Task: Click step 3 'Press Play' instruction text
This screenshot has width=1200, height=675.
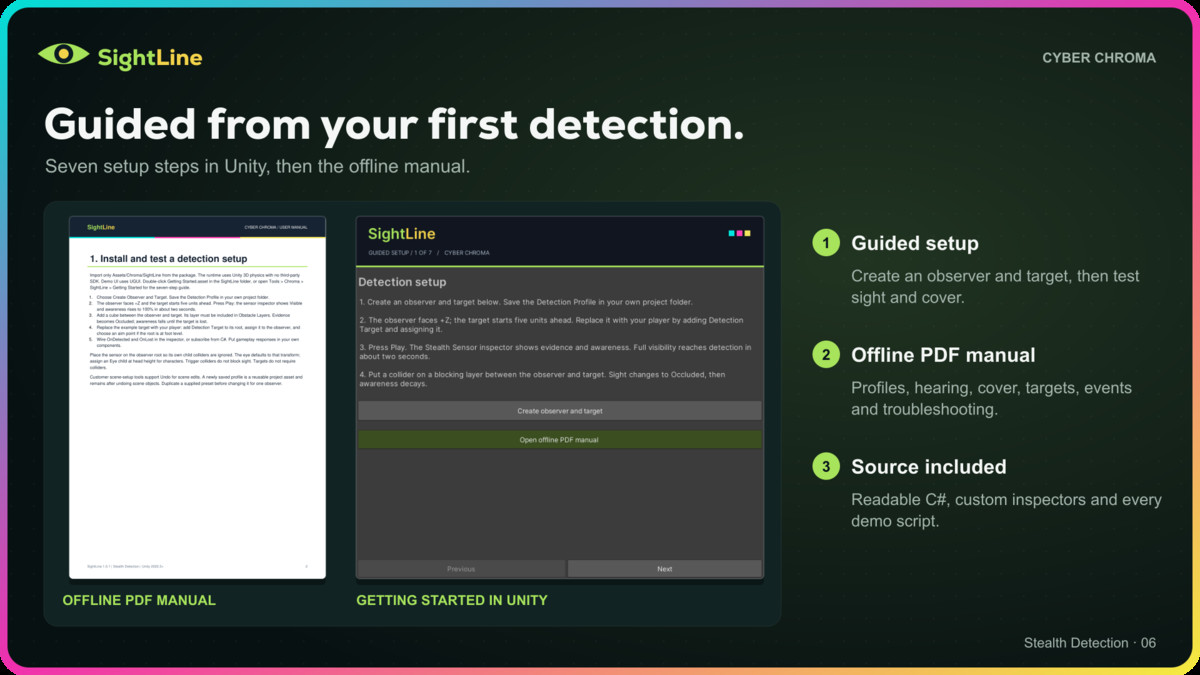Action: 554,351
